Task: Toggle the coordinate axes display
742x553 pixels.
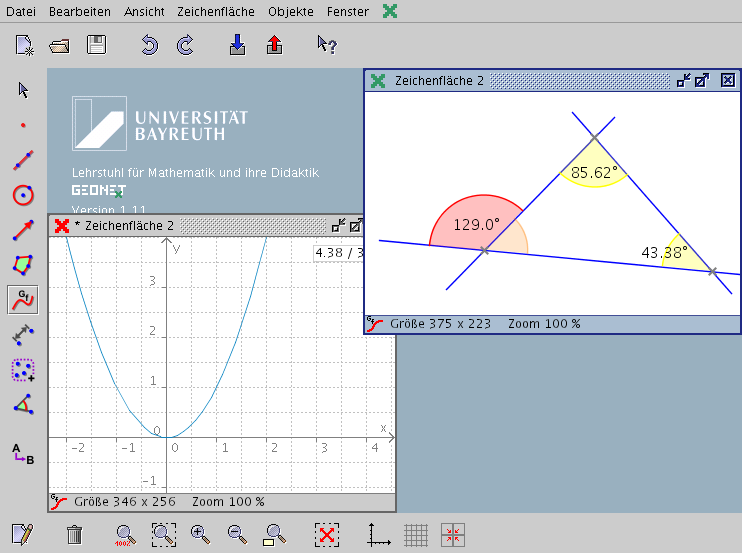Action: click(379, 535)
